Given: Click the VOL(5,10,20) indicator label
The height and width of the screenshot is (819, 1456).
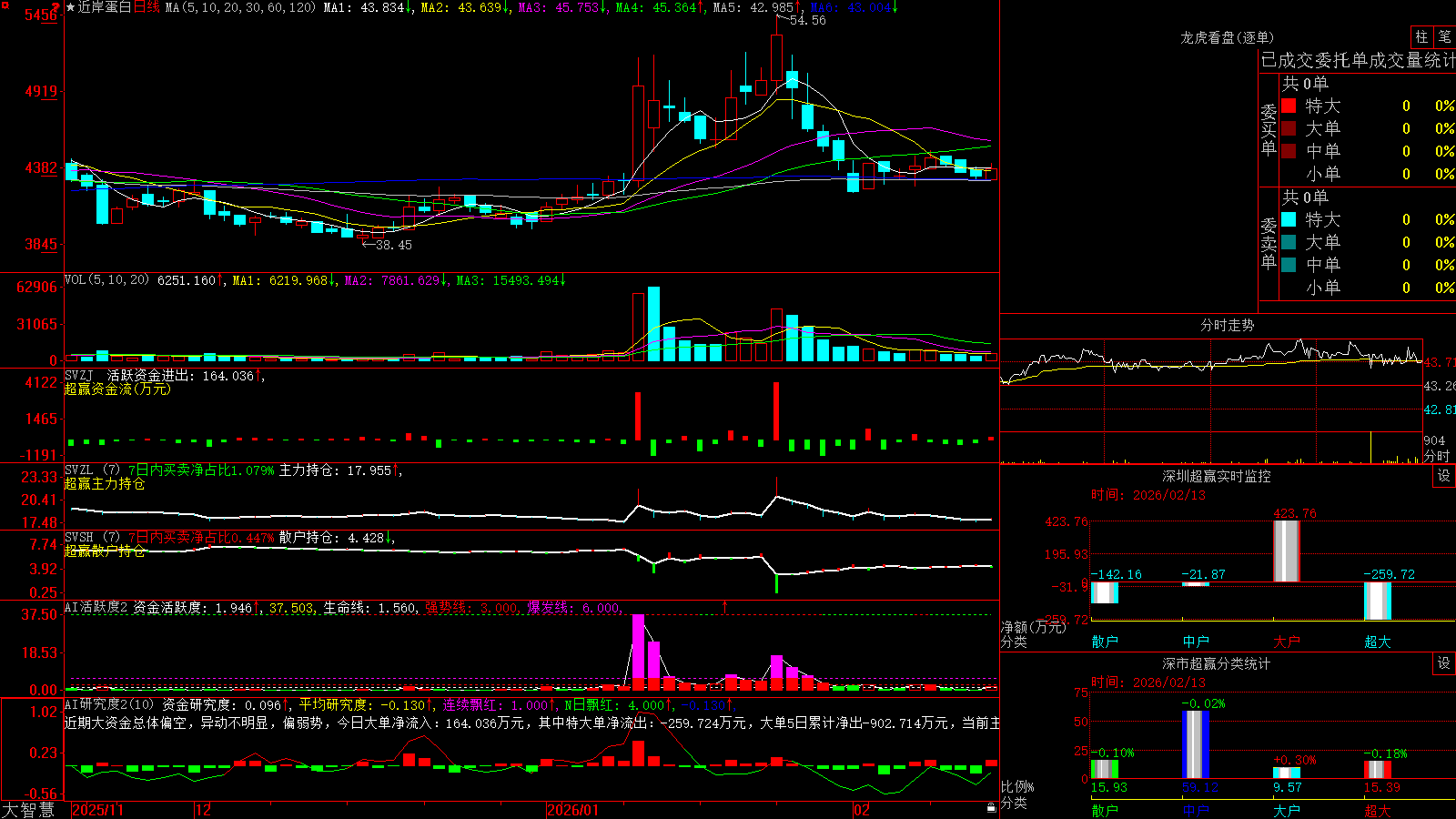Looking at the screenshot, I should pyautogui.click(x=106, y=280).
